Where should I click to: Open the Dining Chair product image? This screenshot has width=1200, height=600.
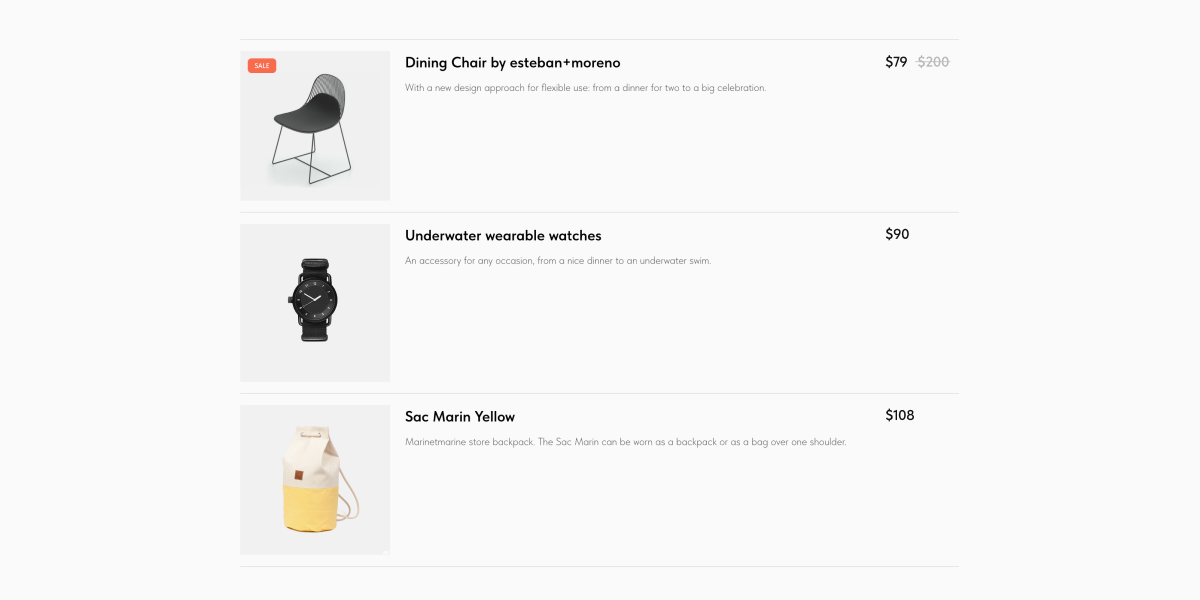pyautogui.click(x=315, y=126)
